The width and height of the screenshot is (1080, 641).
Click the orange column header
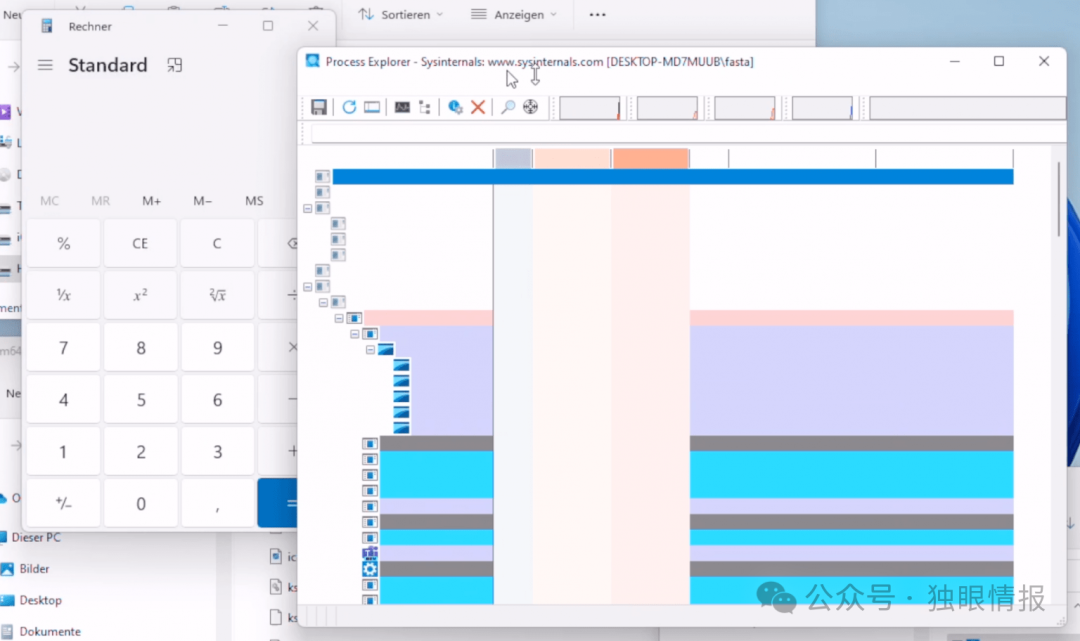click(650, 158)
